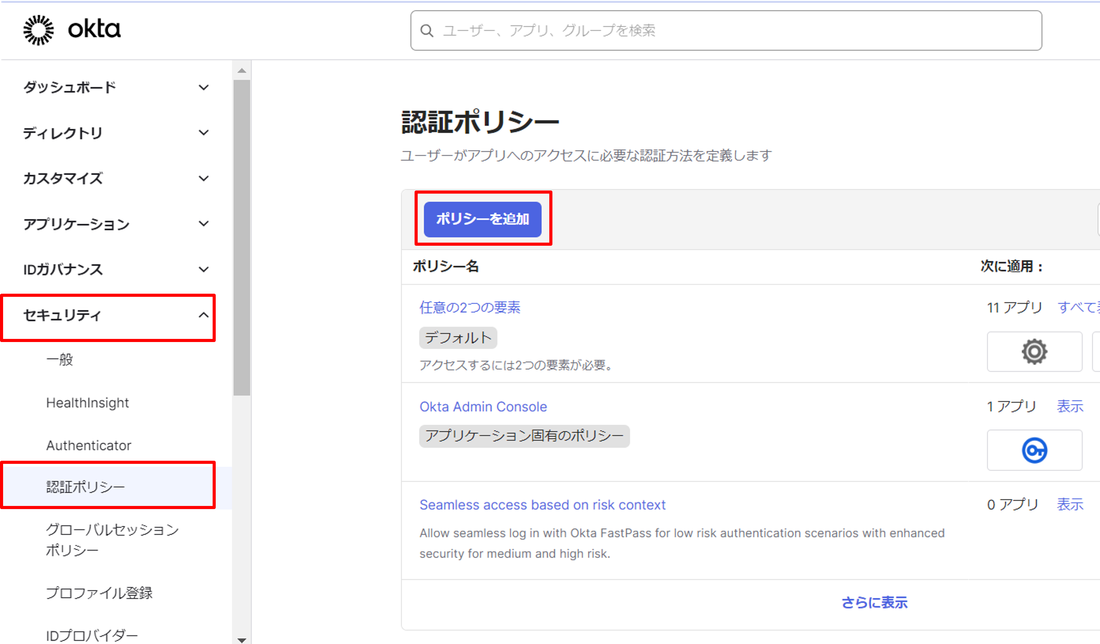Screen dimensions: 1100x644
Task: Click the sidebar scroll down arrow
Action: pyautogui.click(x=242, y=639)
